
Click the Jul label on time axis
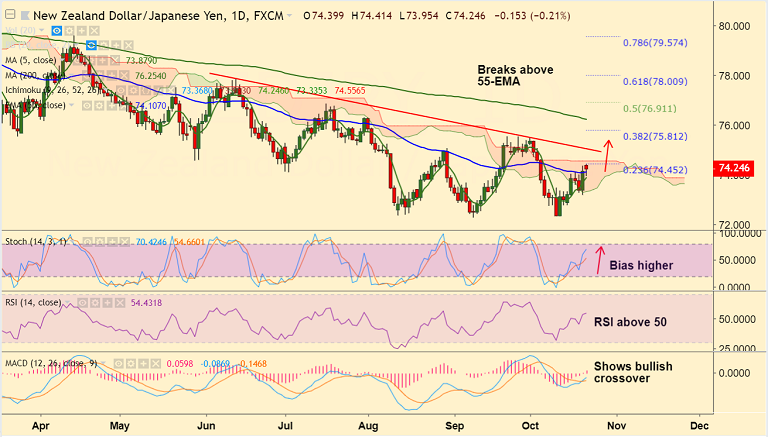click(286, 426)
